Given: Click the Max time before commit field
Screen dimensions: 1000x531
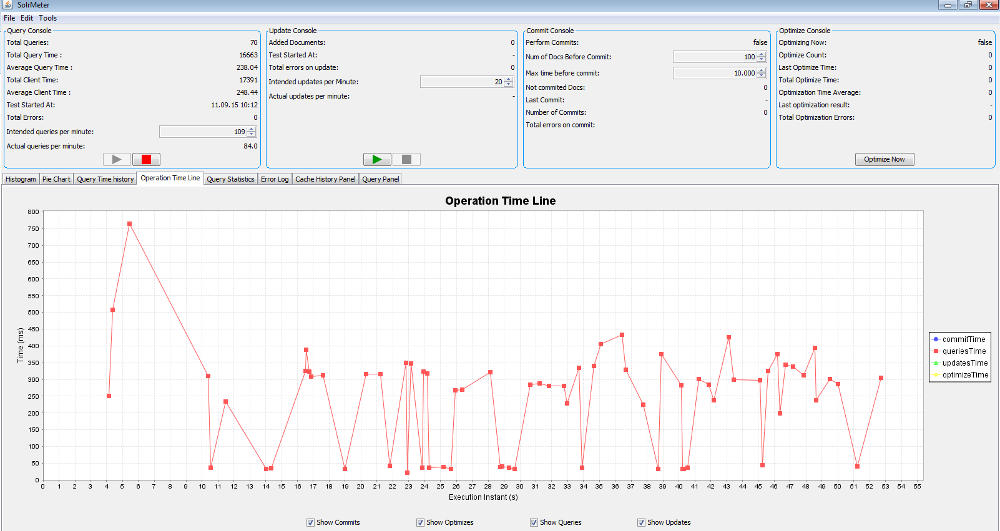Looking at the screenshot, I should click(714, 73).
